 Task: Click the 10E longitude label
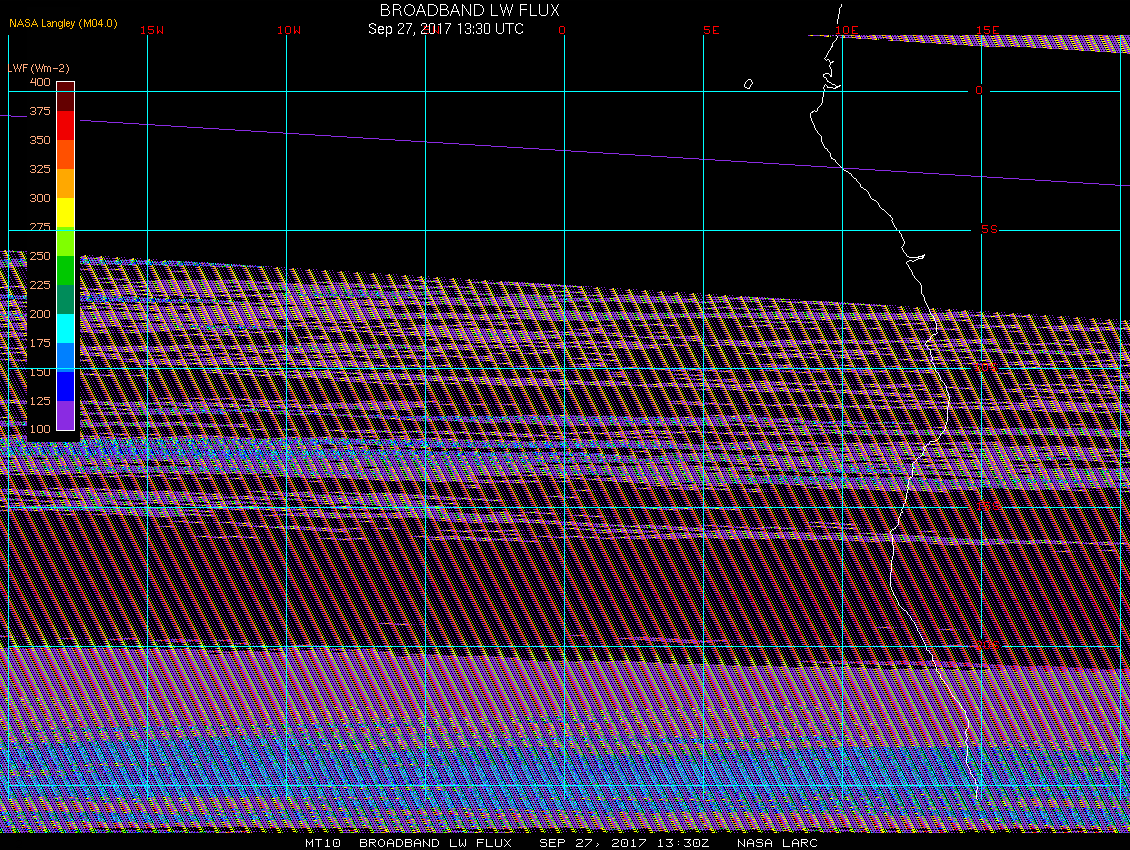(847, 30)
